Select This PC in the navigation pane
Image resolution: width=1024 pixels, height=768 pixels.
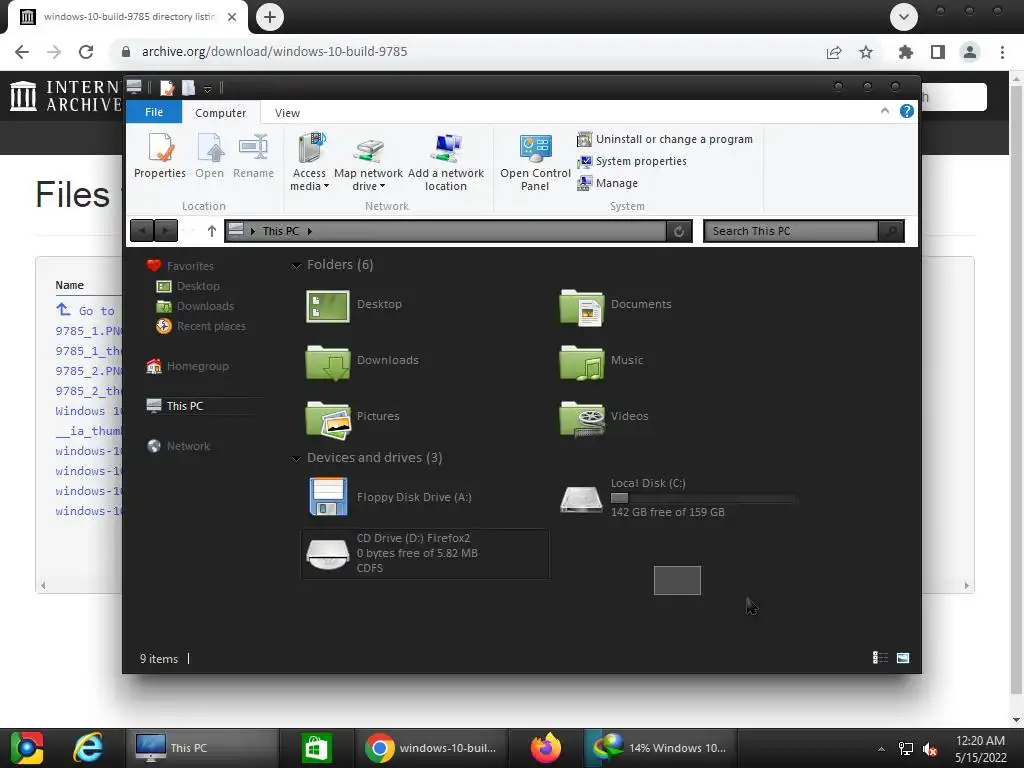point(175,406)
